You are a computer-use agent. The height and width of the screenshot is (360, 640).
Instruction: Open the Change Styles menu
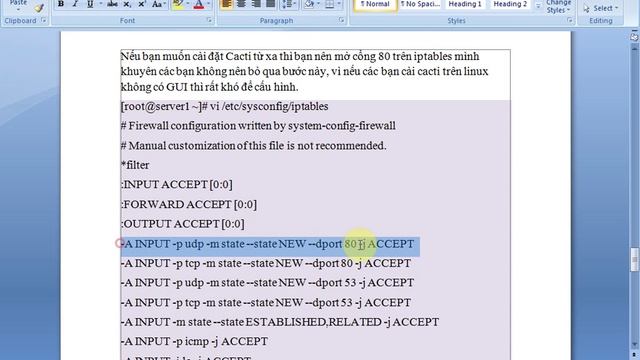(x=558, y=7)
